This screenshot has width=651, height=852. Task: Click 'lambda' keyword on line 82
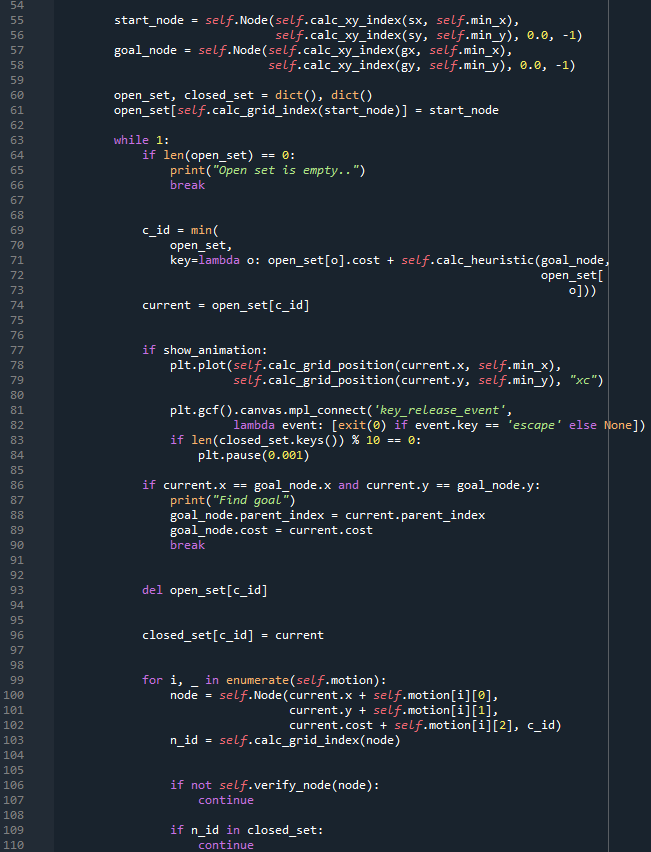[254, 425]
